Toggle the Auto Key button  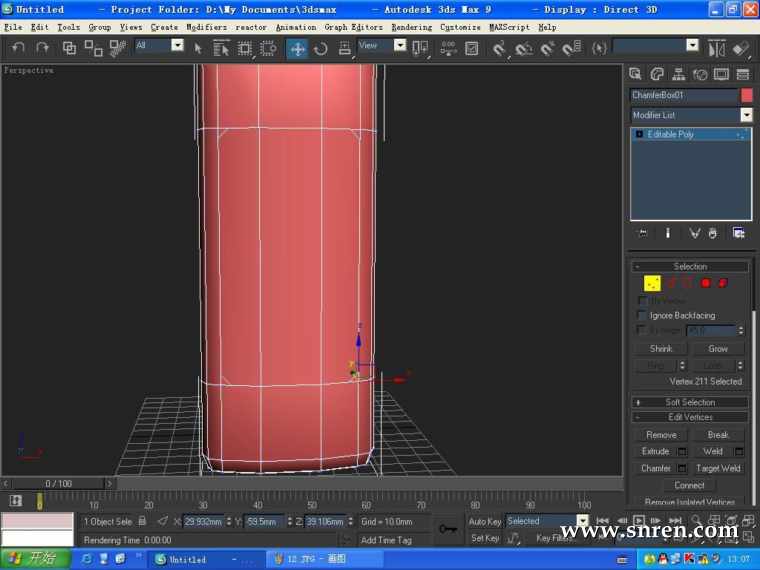point(485,521)
